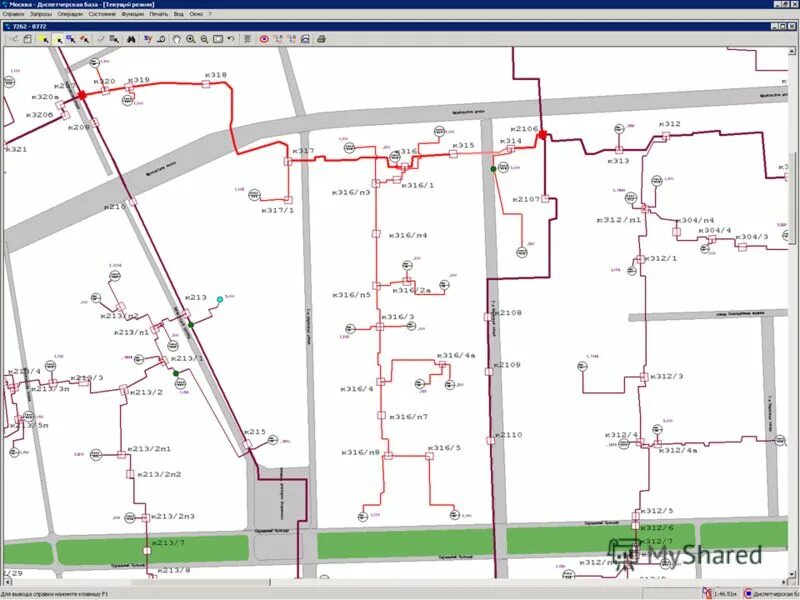Viewport: 800px width, 600px height.
Task: Open the Печать menu
Action: click(x=159, y=14)
